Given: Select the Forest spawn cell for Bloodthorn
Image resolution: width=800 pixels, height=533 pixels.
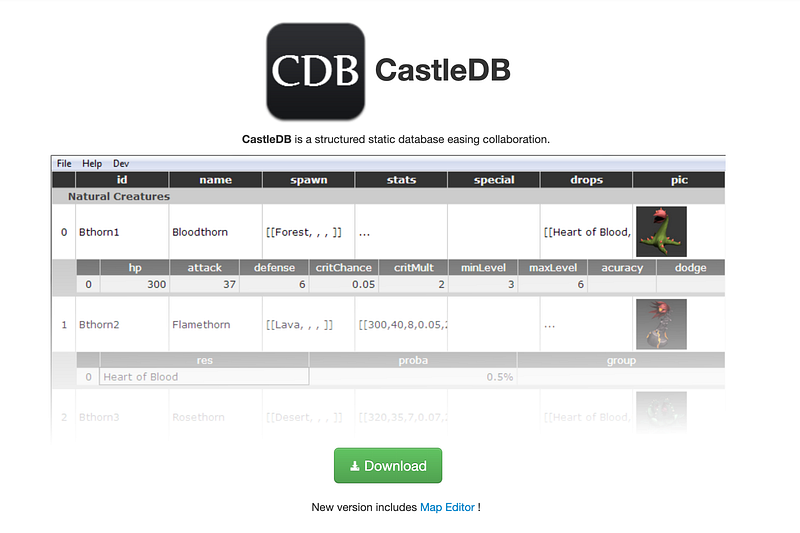Looking at the screenshot, I should 308,232.
